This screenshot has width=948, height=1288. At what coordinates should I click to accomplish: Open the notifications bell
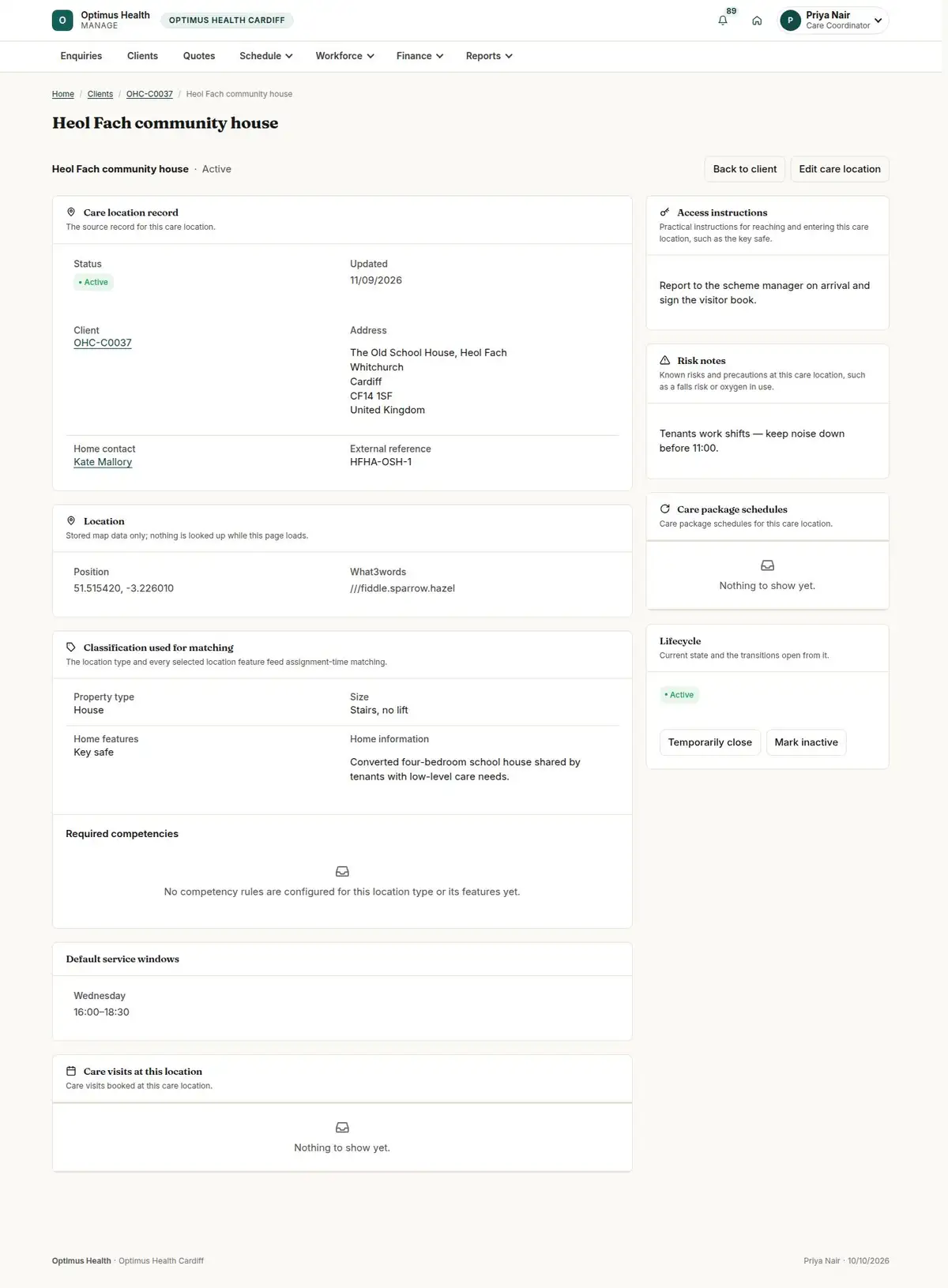(x=723, y=21)
